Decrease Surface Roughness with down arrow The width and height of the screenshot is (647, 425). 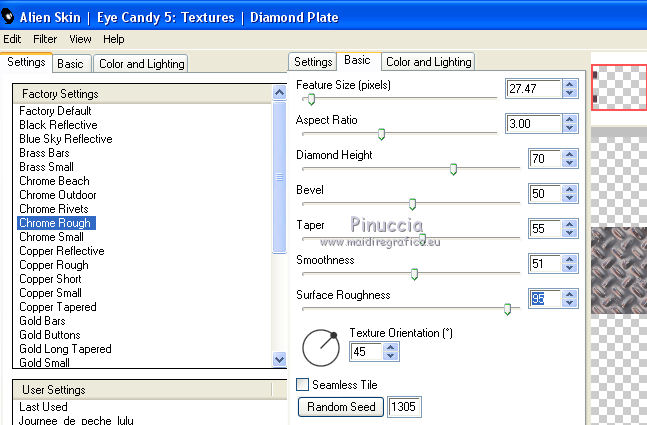click(x=570, y=303)
